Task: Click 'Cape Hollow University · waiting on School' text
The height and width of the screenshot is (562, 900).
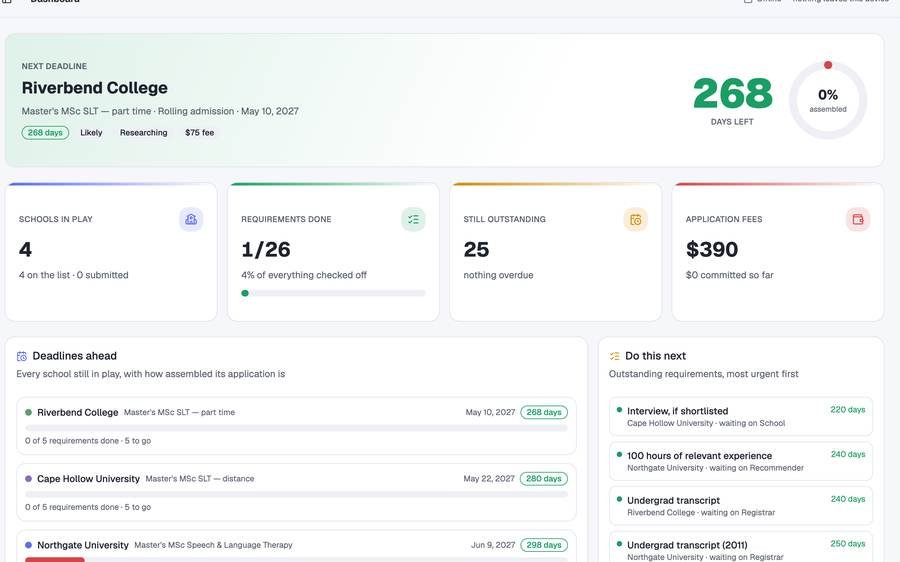Action: tap(706, 423)
